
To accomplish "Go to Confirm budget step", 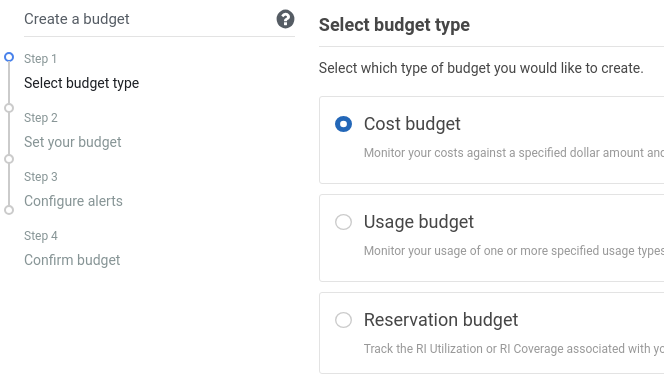I will click(x=72, y=260).
